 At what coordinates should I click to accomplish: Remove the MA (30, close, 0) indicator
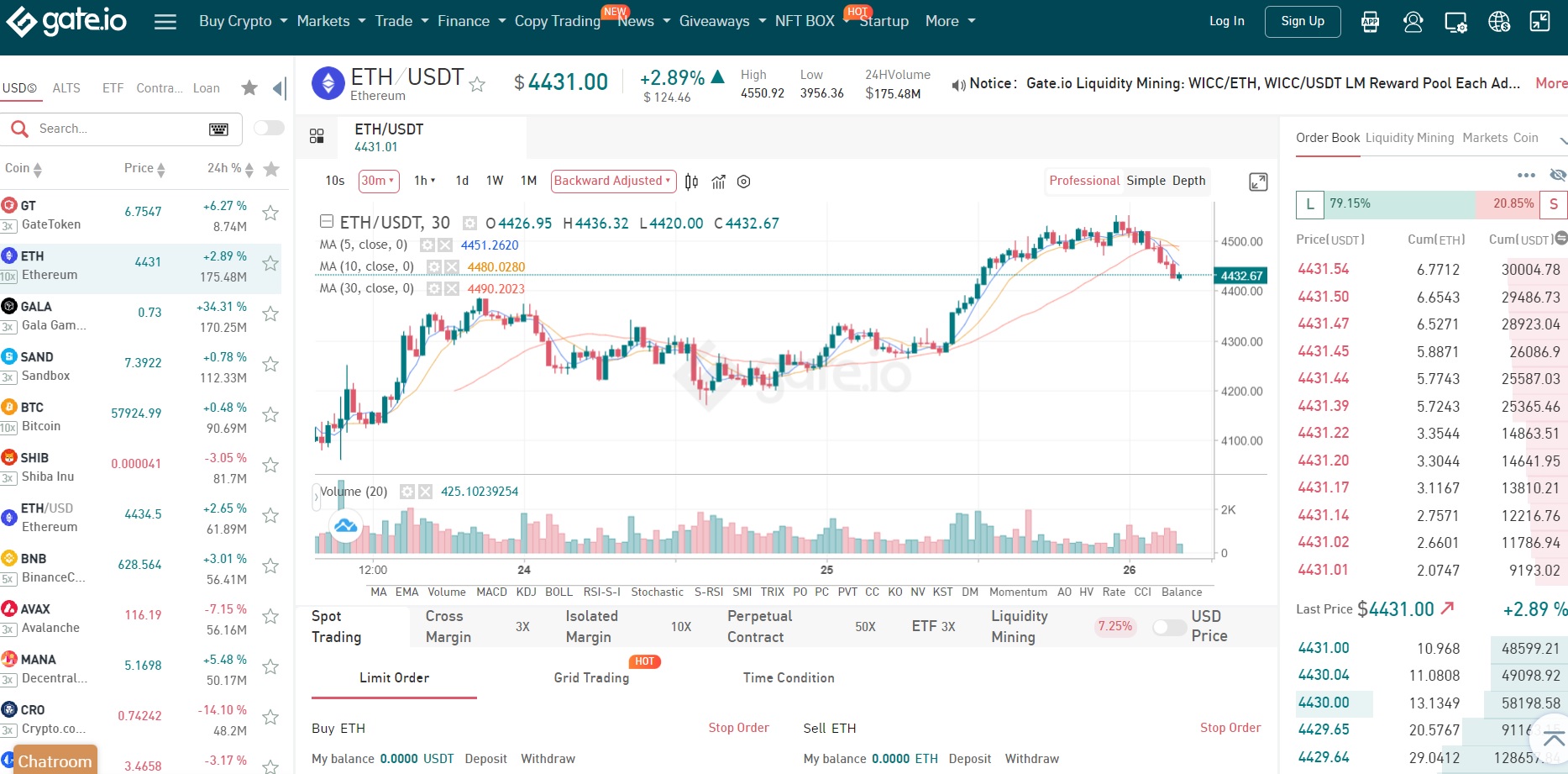point(452,289)
